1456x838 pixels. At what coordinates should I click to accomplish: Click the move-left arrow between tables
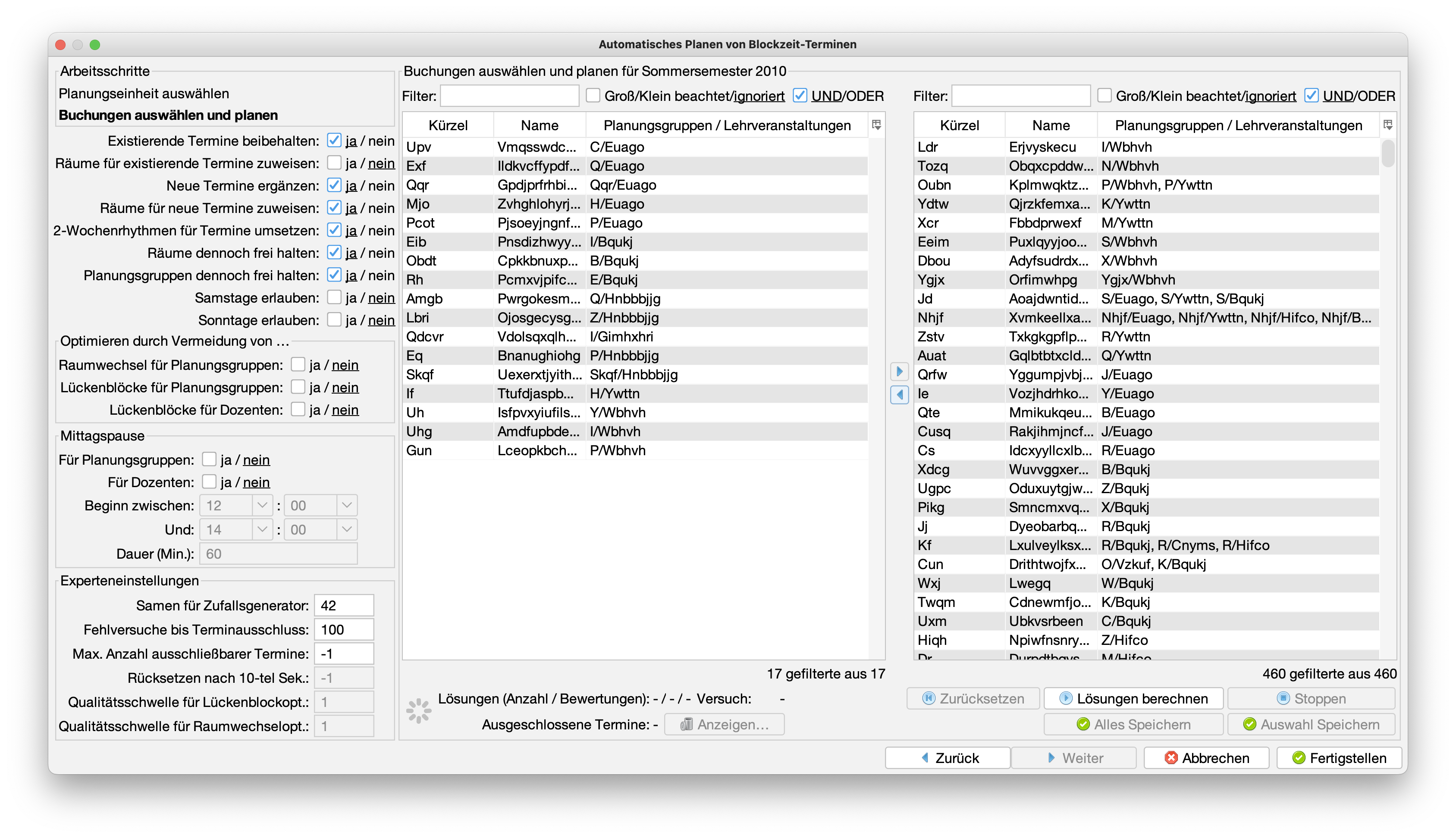point(899,395)
